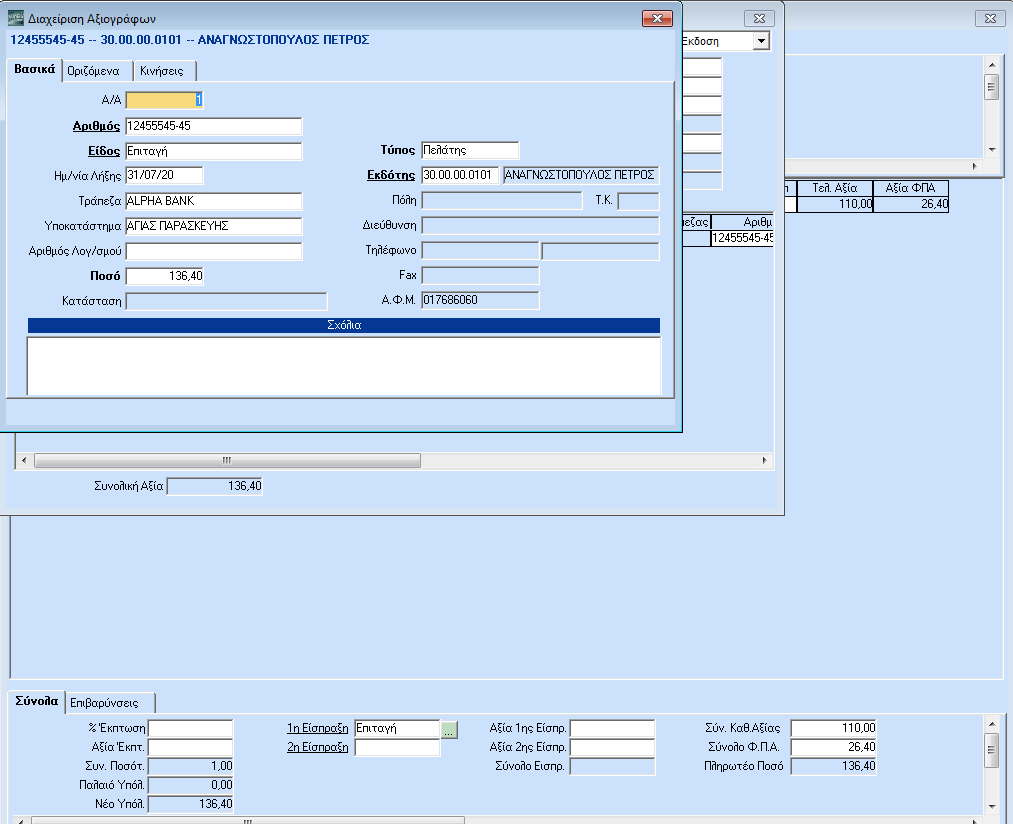
Task: Click the underlined Είδος label link
Action: 104,151
